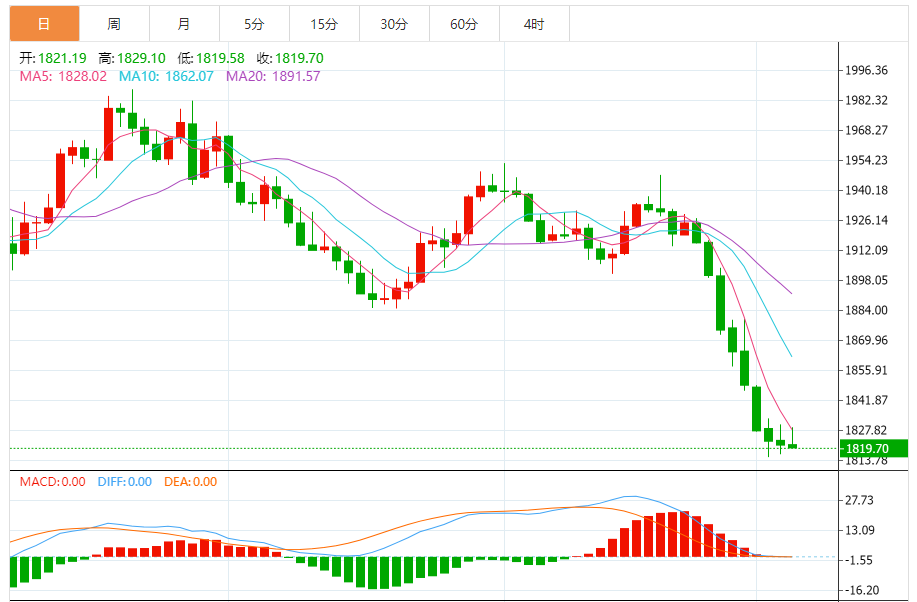Switch to the 月 monthly tab

click(x=184, y=24)
